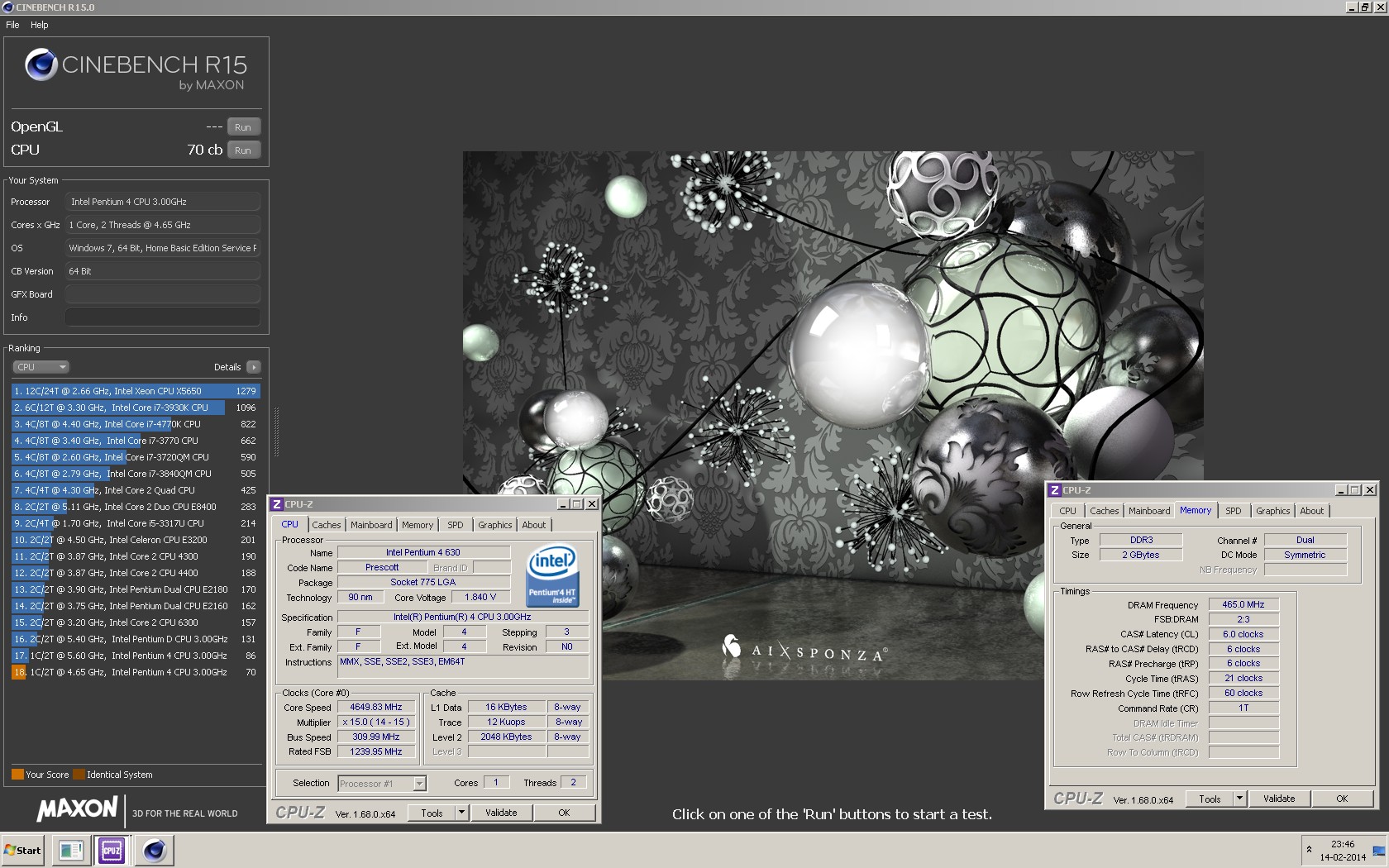
Task: Expand Tools dropdown arrow in left CPU-Z
Action: 462,813
